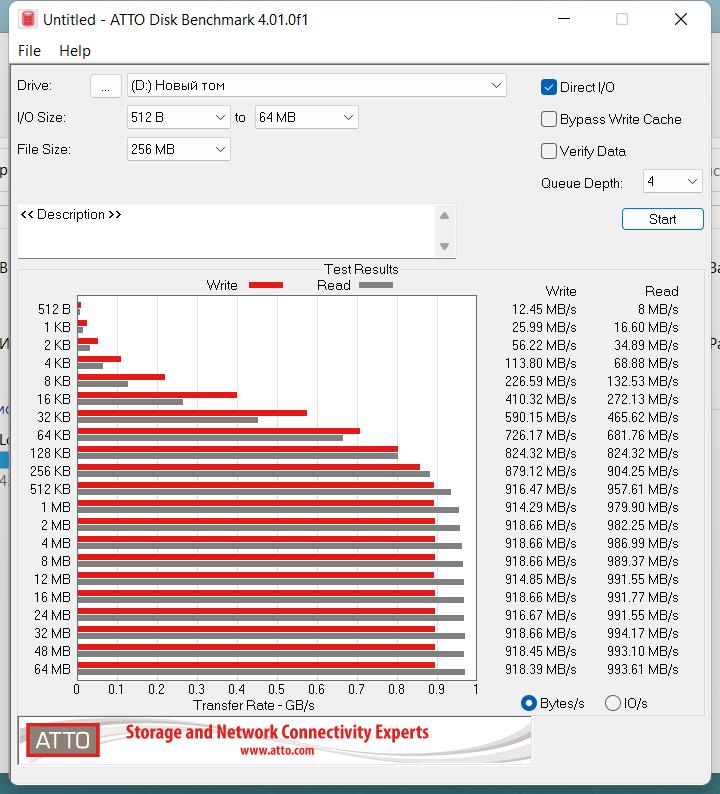Screen dimensions: 720x794
Task: Click the 128 KB chart row label
Action: [x=51, y=453]
